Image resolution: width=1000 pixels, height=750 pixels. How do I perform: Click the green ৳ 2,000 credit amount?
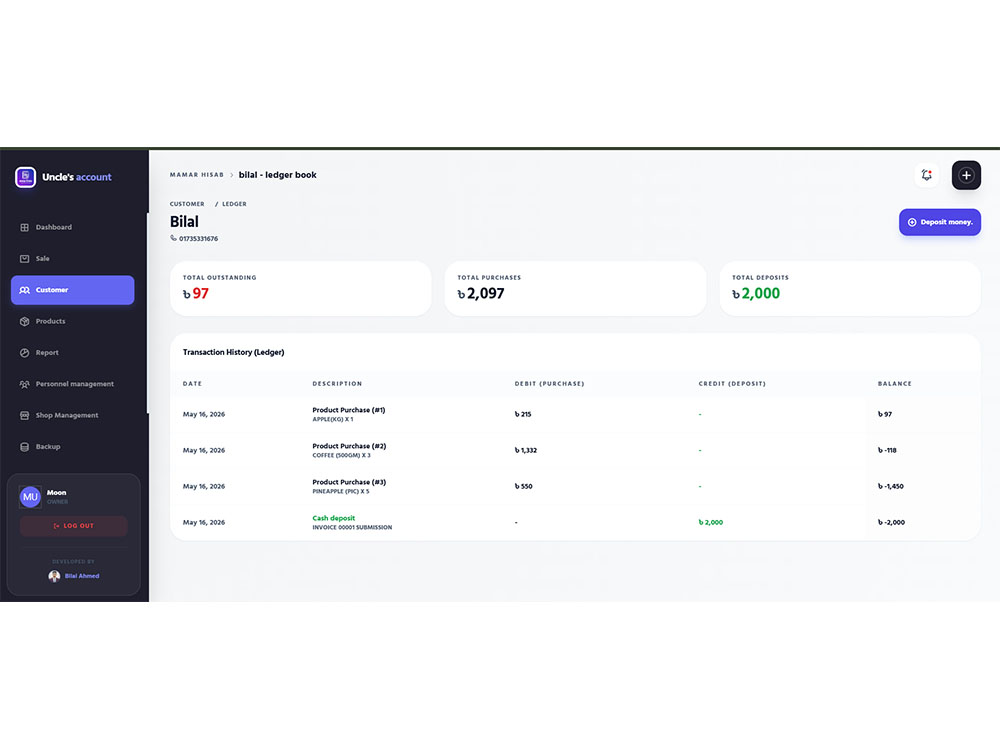[710, 522]
